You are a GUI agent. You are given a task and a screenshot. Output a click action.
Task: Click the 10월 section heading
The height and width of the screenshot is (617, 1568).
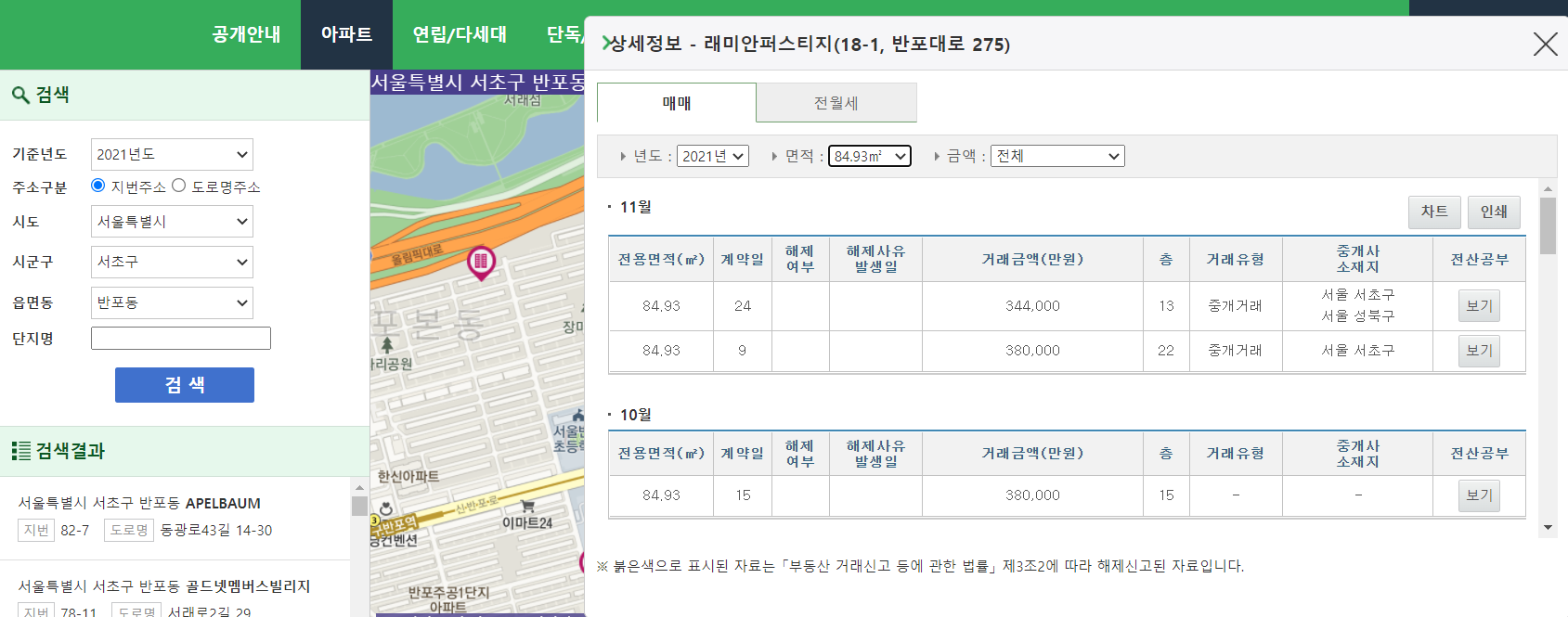coord(636,415)
